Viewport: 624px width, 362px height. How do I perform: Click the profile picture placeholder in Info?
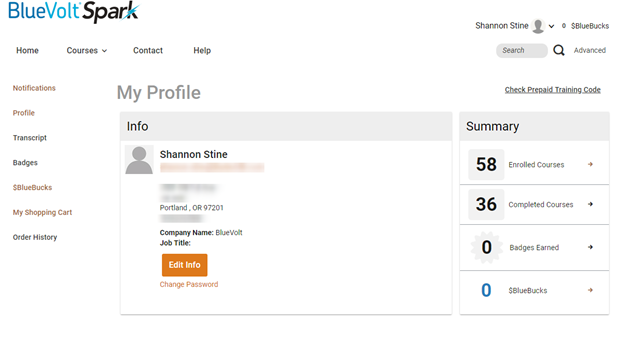(x=139, y=160)
